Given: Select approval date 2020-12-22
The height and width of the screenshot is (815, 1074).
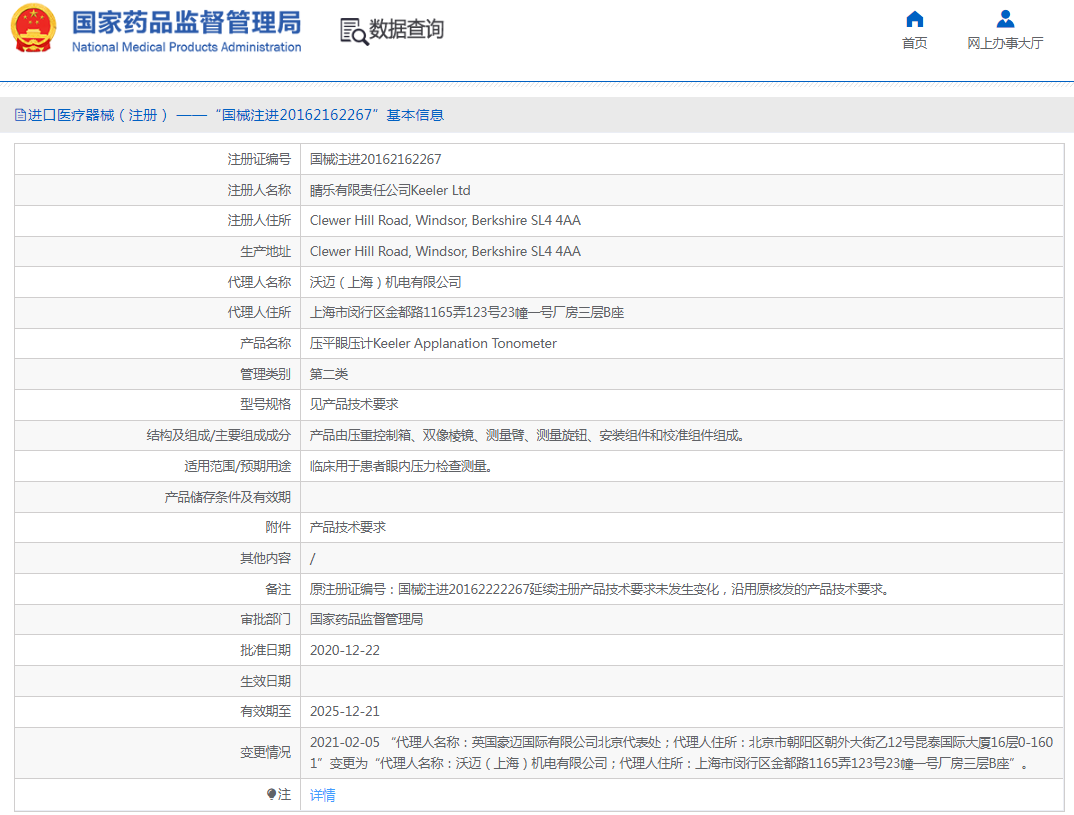Looking at the screenshot, I should 345,650.
